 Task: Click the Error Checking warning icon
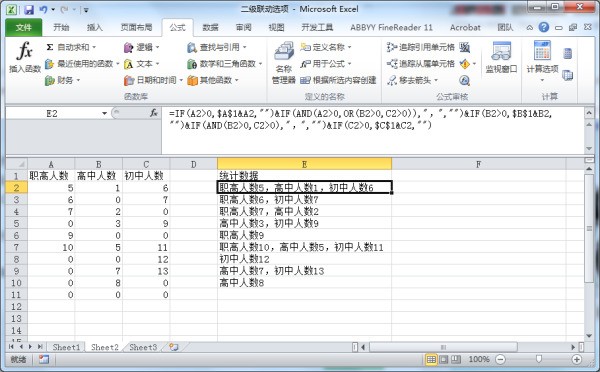465,64
